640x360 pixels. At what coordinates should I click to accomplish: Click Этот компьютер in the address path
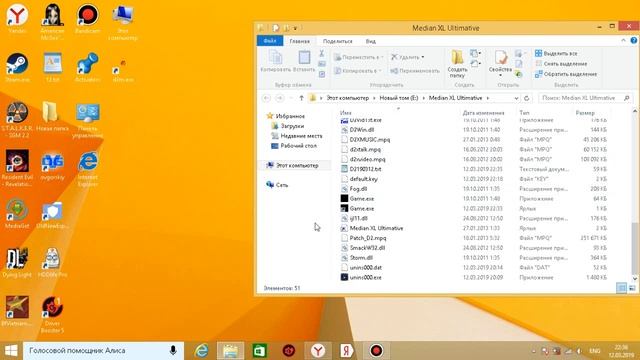tap(348, 98)
